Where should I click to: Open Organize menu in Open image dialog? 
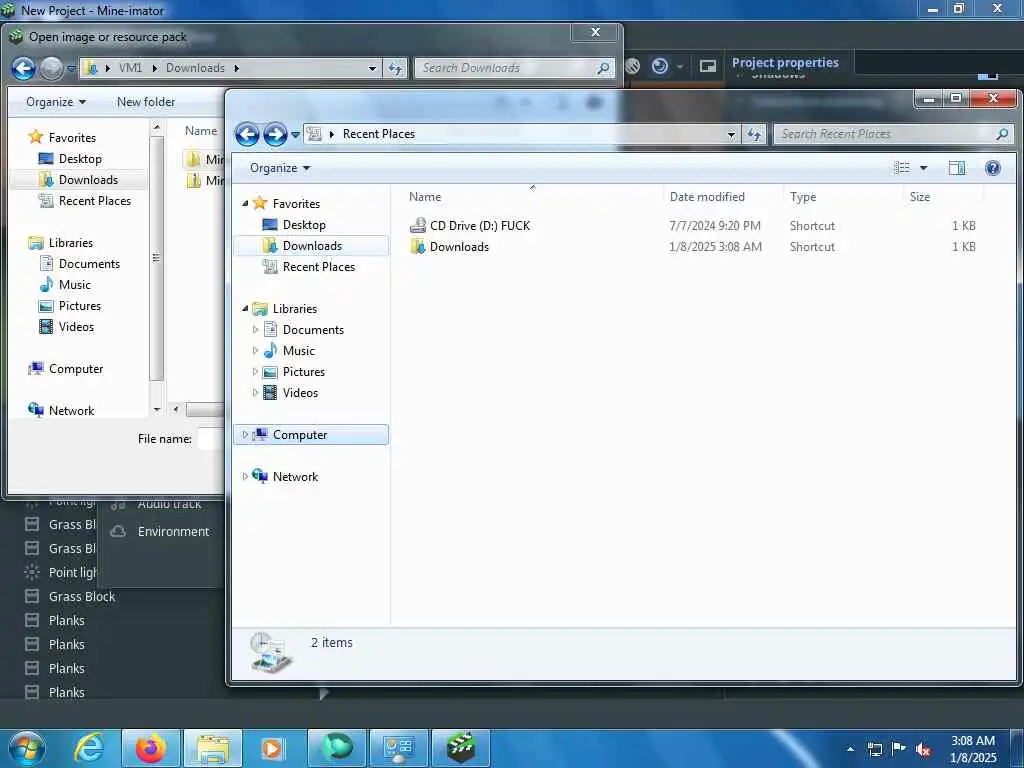pyautogui.click(x=56, y=102)
